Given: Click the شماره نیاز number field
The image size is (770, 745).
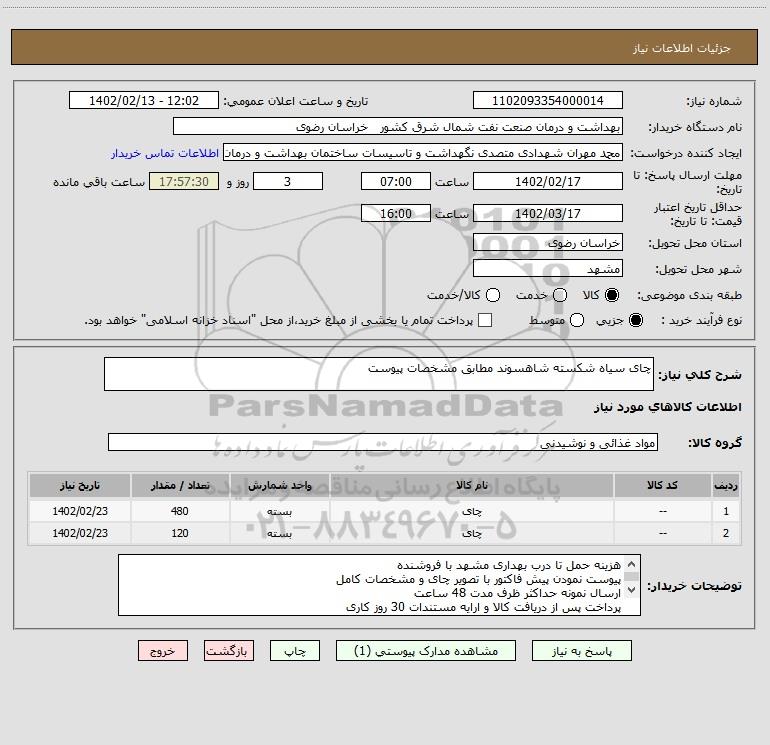Looking at the screenshot, I should [548, 101].
